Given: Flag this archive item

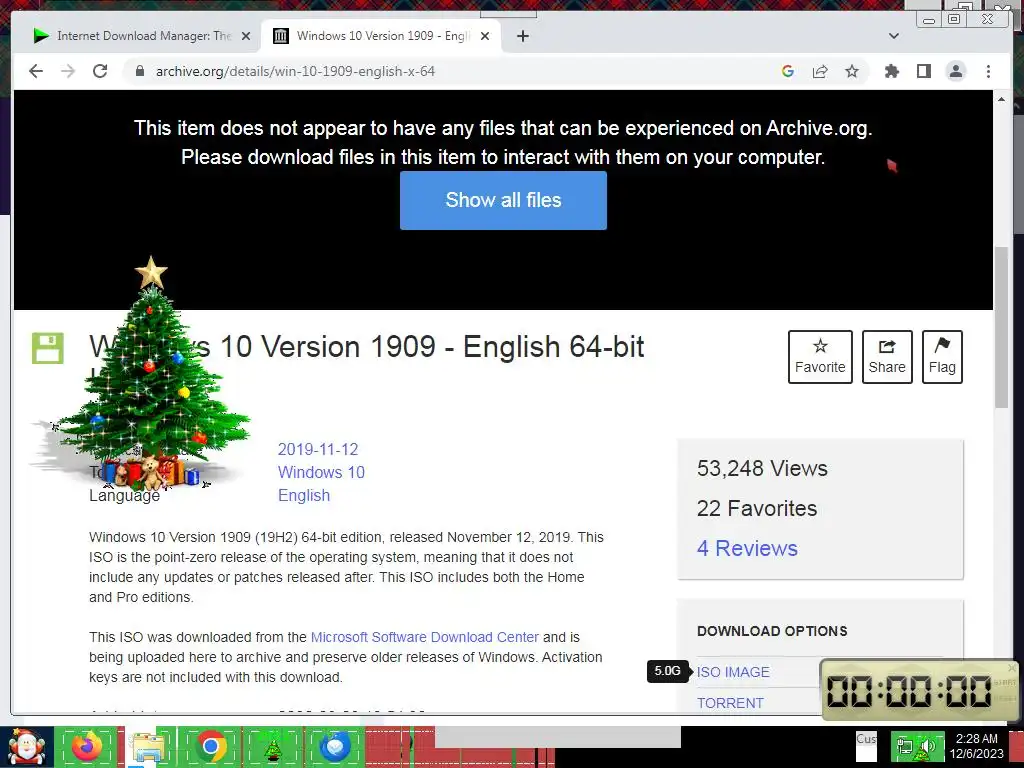Looking at the screenshot, I should (942, 357).
